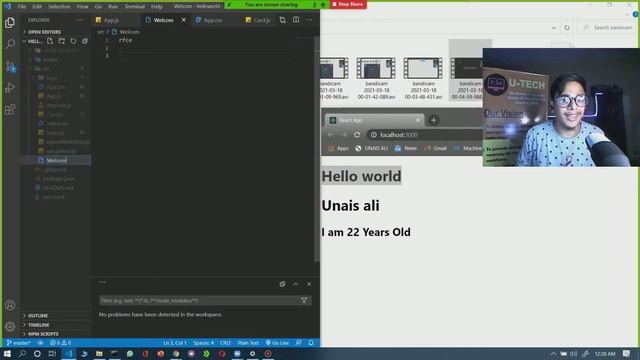Select Welcom file in explorer tree
640x360 pixels.
click(x=56, y=160)
